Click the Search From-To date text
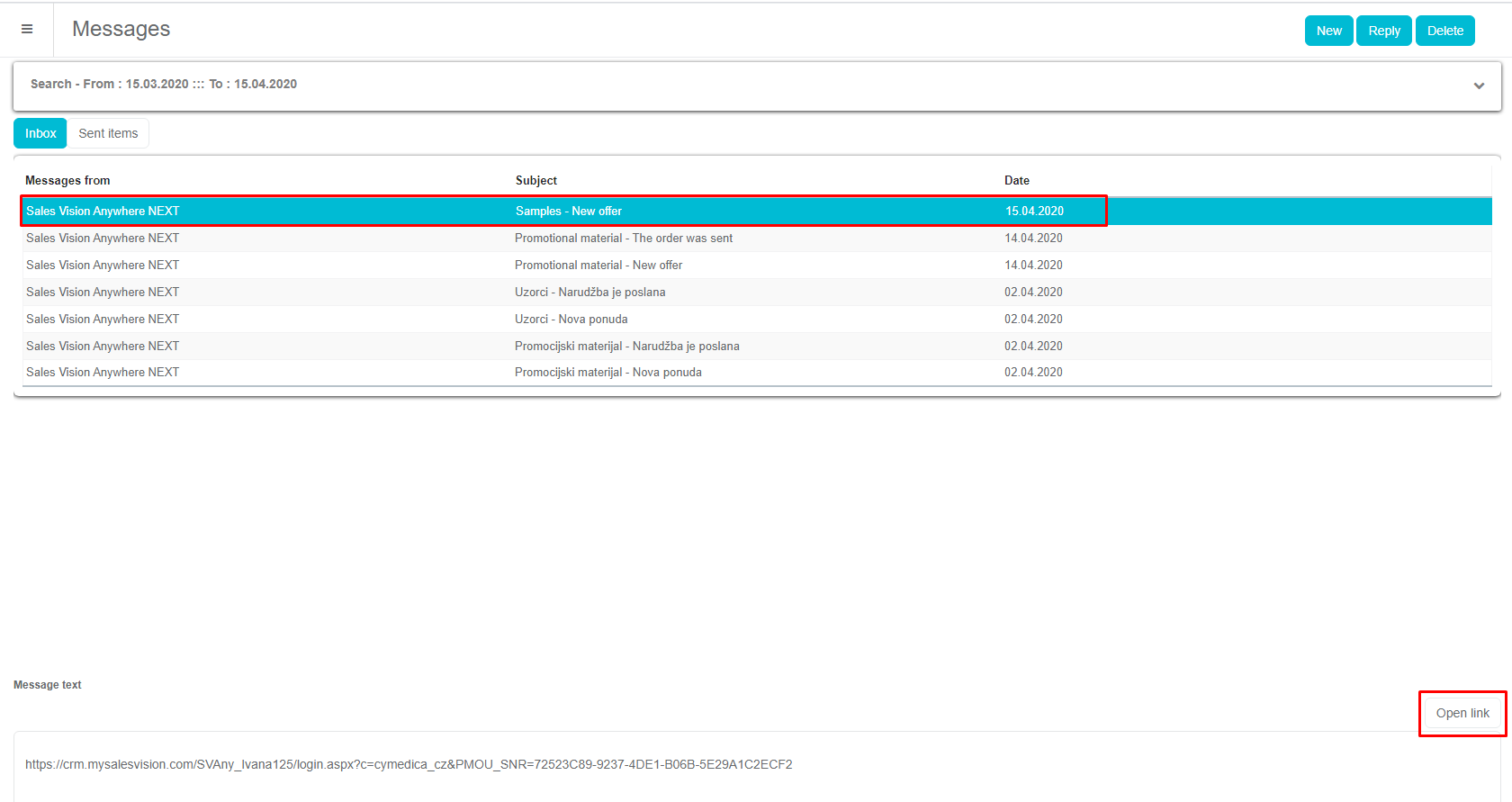This screenshot has height=802, width=1512. (x=164, y=85)
